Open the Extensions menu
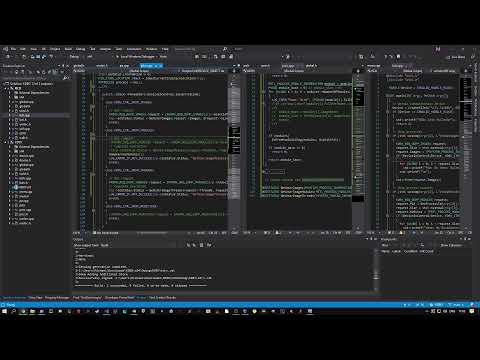This screenshot has width=480, height=360. [134, 49]
